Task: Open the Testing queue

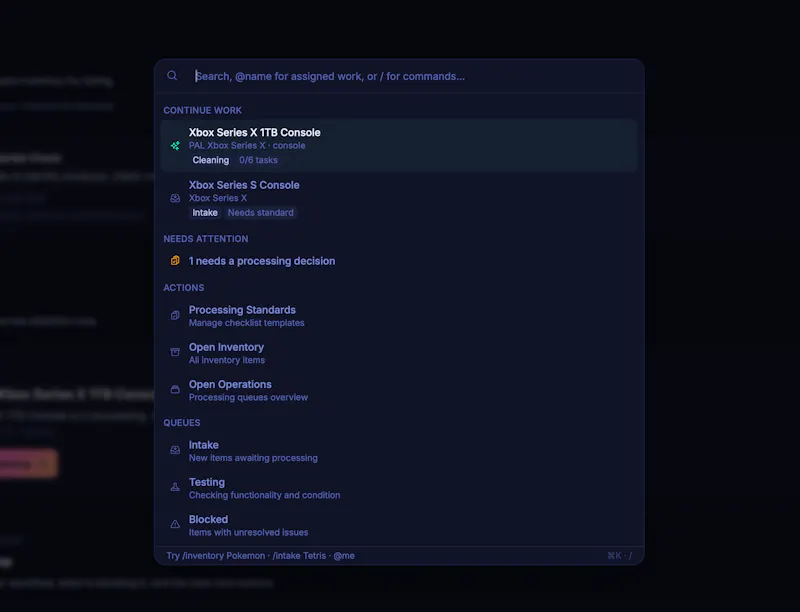Action: [x=399, y=488]
